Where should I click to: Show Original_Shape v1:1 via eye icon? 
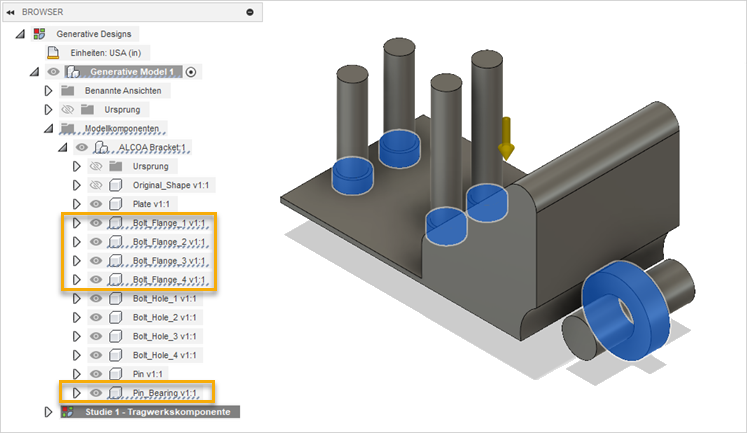(96, 185)
